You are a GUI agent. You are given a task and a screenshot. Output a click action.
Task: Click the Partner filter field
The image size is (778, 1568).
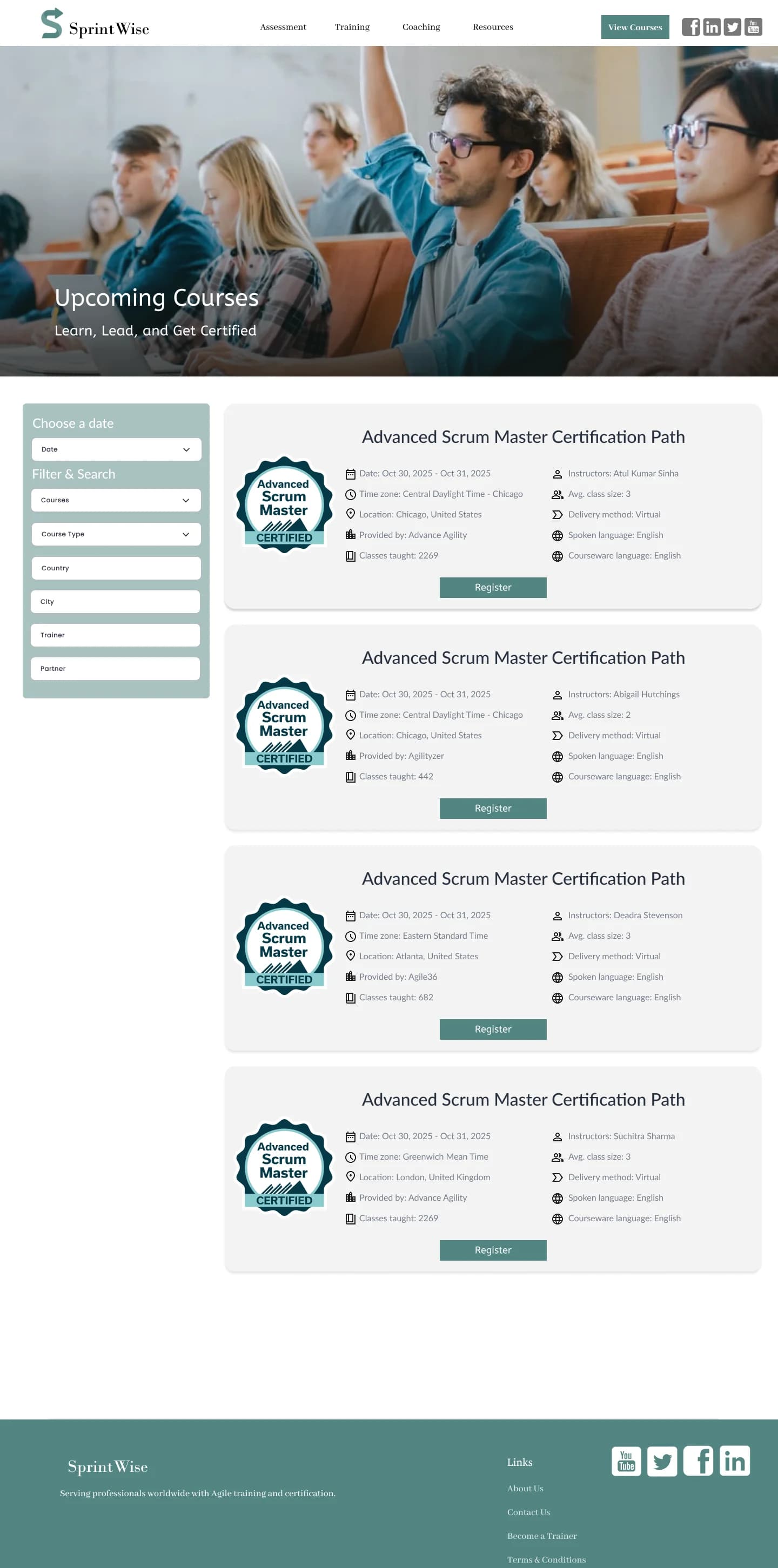(115, 668)
